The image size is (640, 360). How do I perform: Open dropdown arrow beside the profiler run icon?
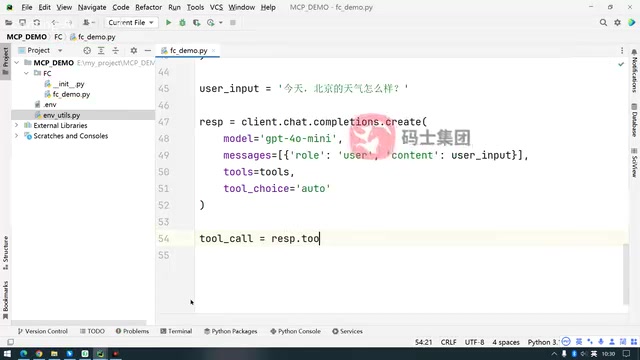[x=221, y=22]
